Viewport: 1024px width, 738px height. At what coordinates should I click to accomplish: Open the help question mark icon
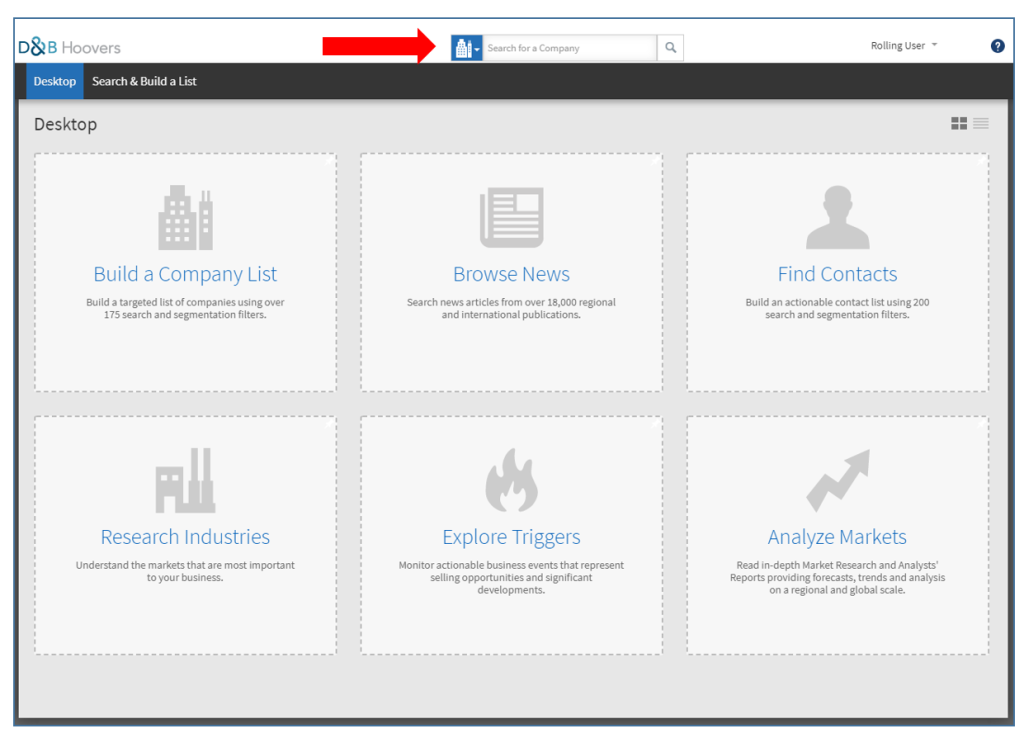coord(997,46)
